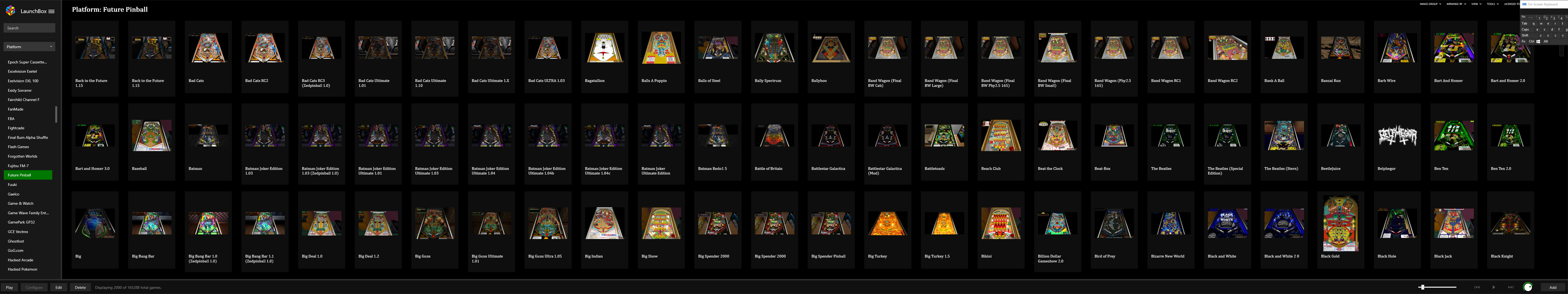
Task: Click the Add button
Action: [1553, 287]
